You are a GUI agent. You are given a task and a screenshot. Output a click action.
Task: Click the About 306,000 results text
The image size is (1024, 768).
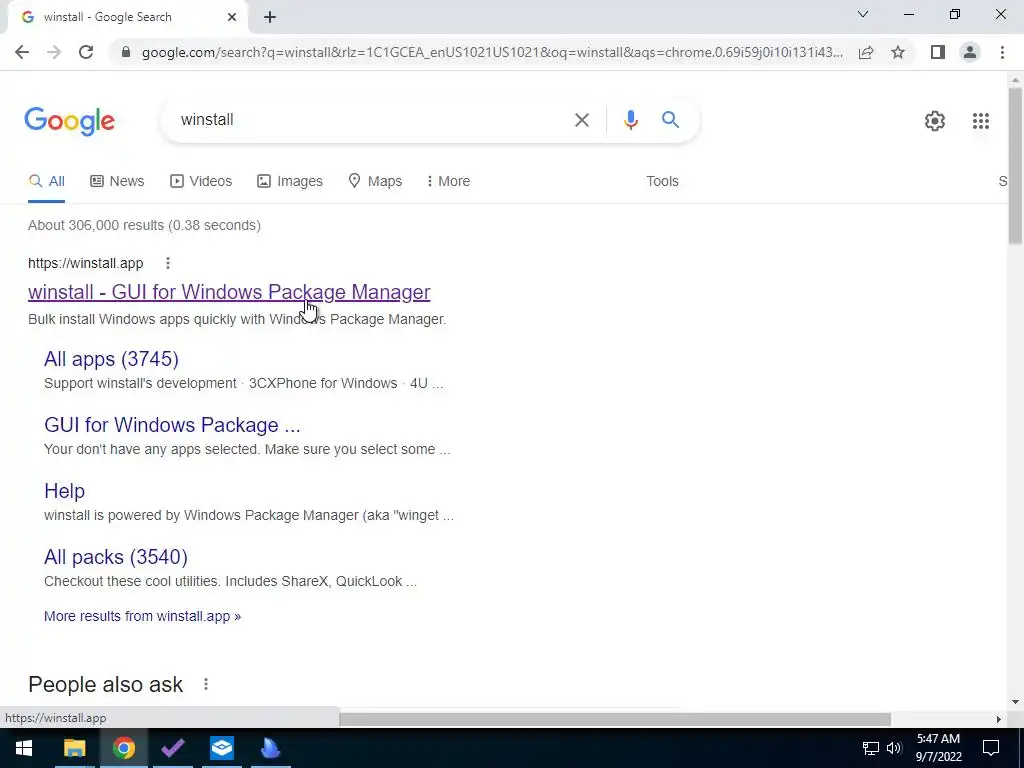144,225
